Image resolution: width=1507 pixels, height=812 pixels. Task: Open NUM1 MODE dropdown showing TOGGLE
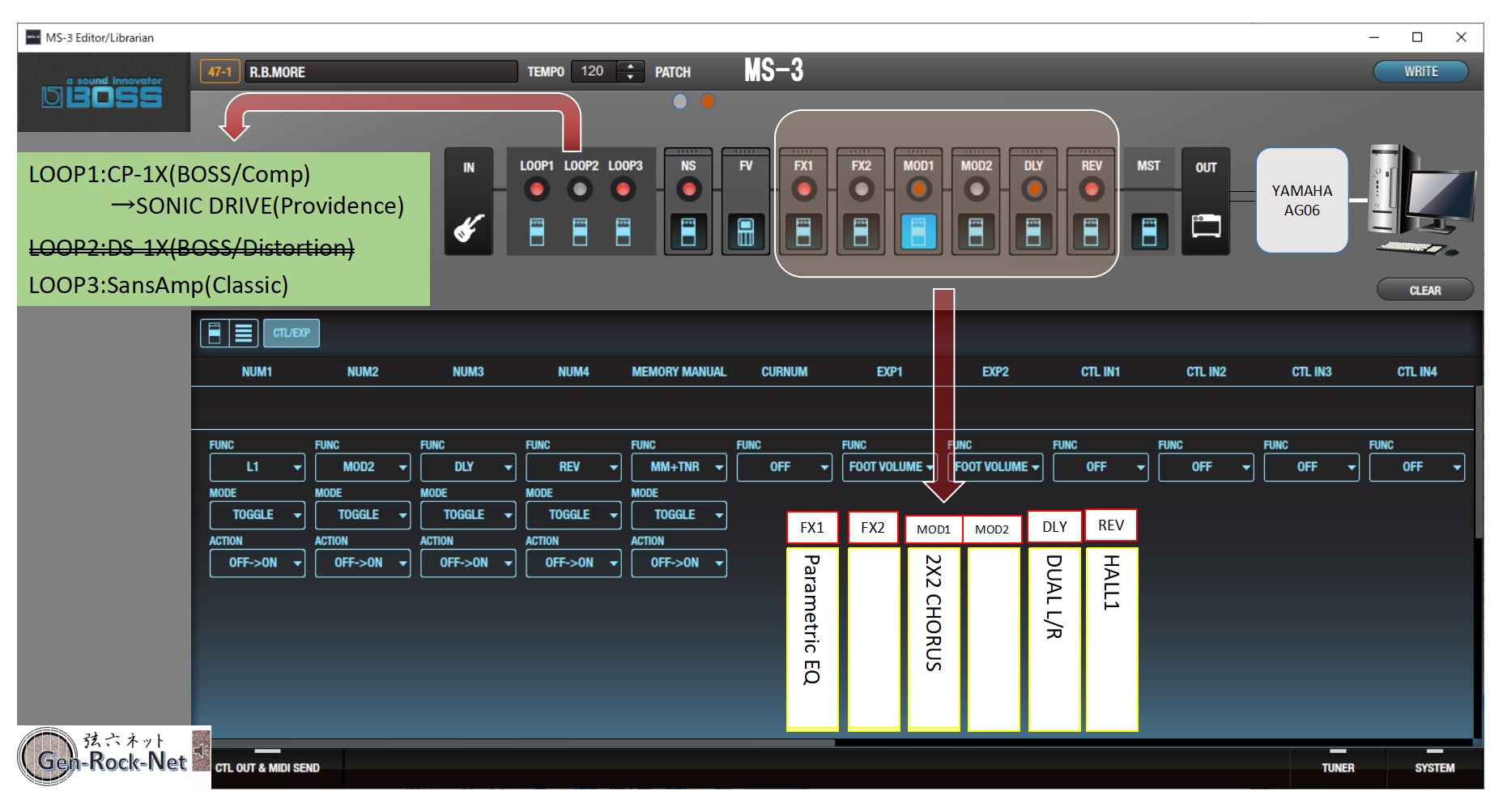(x=258, y=515)
